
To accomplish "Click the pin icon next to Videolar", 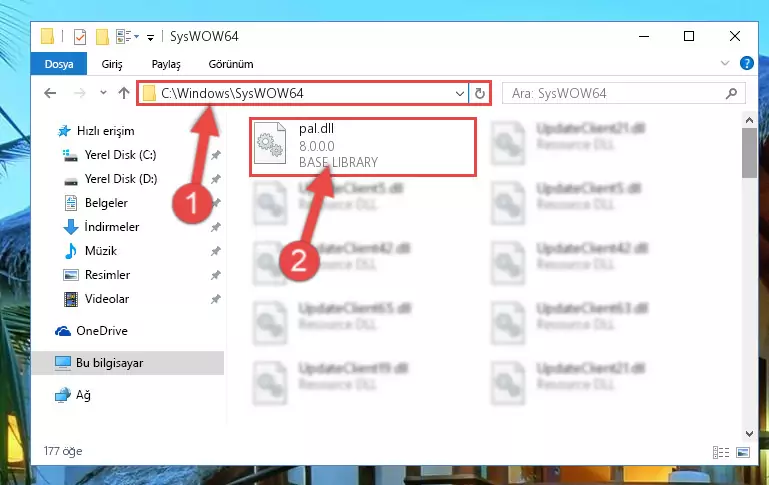I will tap(215, 300).
